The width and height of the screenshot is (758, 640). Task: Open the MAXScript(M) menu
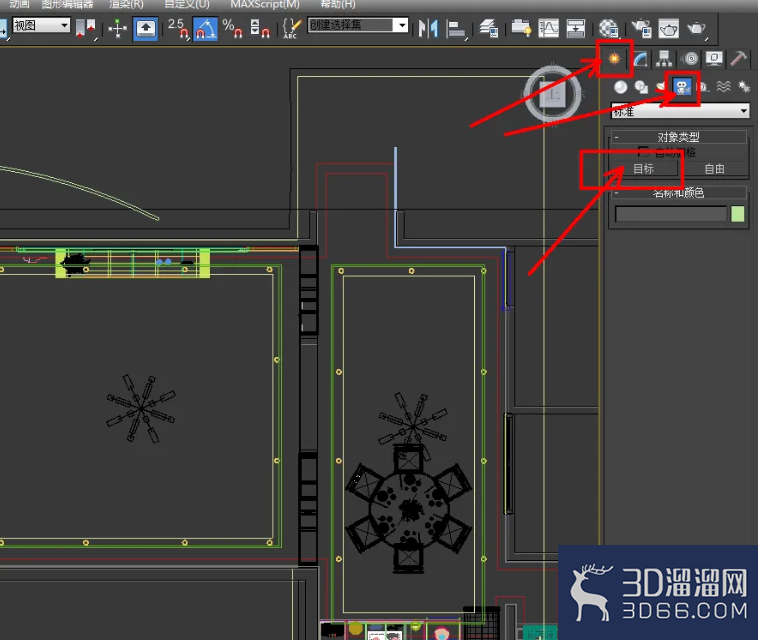point(265,4)
